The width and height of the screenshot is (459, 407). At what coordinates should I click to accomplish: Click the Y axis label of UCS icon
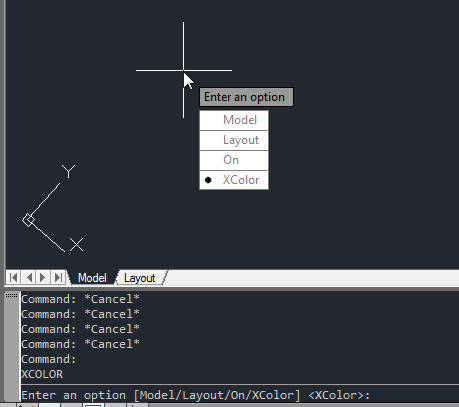pos(69,171)
